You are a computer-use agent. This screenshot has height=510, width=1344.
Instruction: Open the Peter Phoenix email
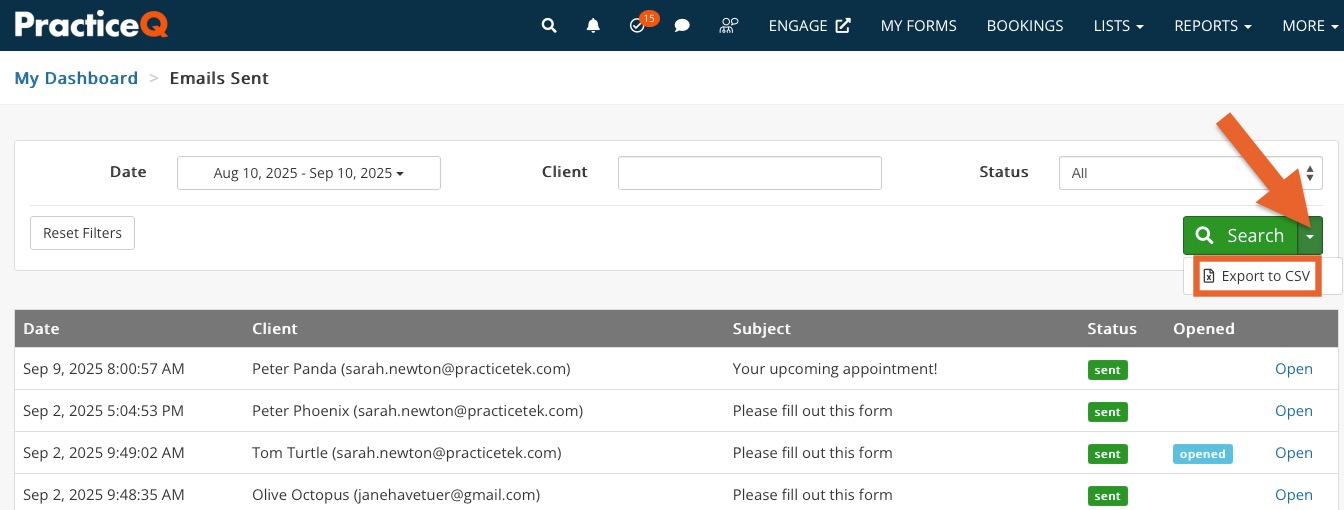coord(1293,411)
